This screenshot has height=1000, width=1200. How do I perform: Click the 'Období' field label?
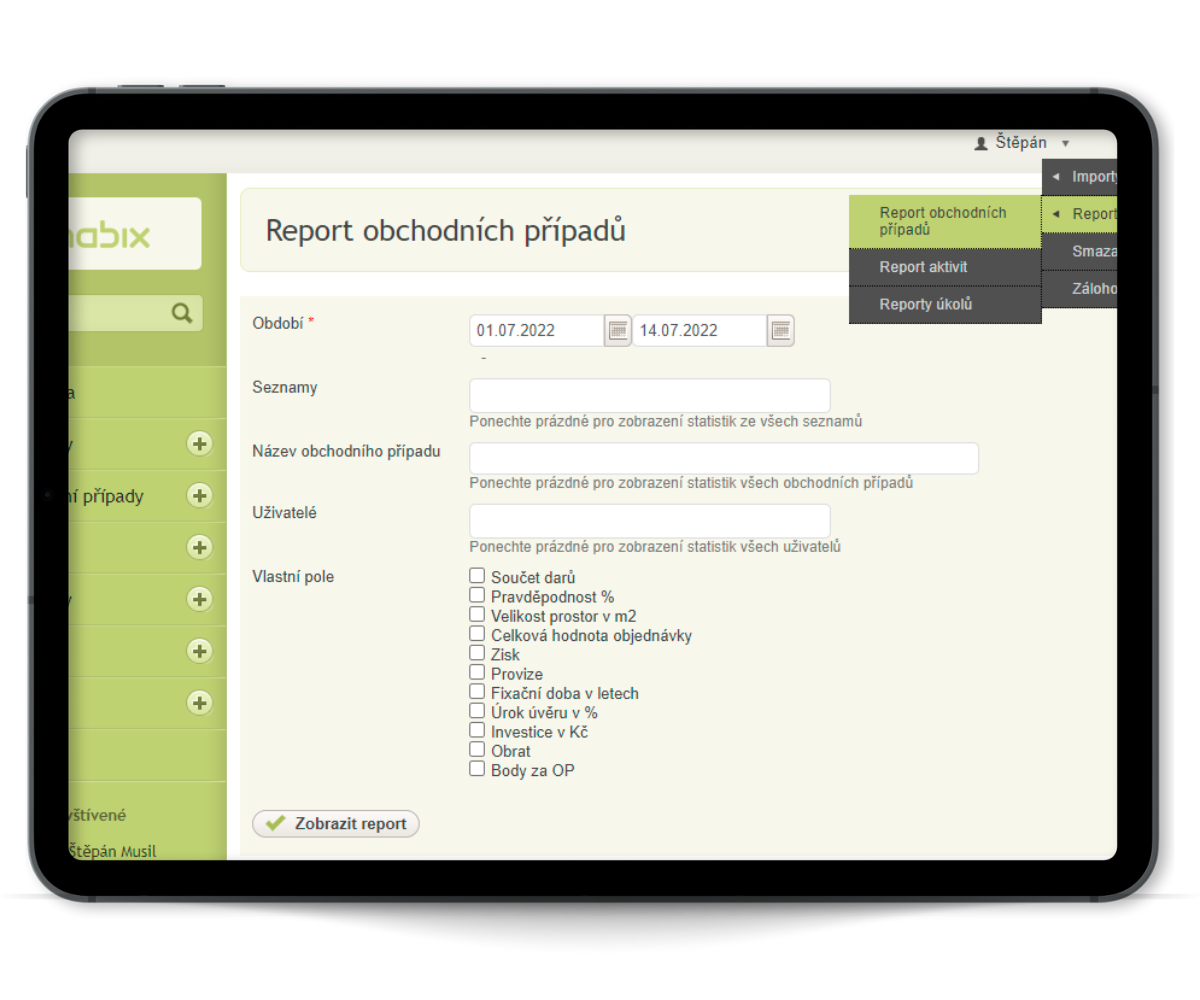coord(283,322)
